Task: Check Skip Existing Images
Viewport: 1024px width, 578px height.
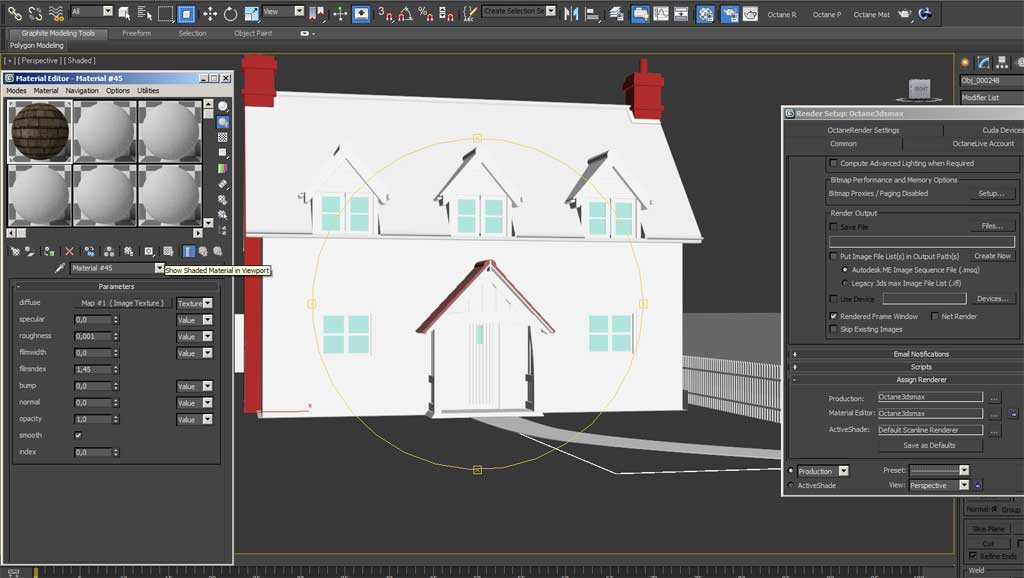Action: click(833, 329)
